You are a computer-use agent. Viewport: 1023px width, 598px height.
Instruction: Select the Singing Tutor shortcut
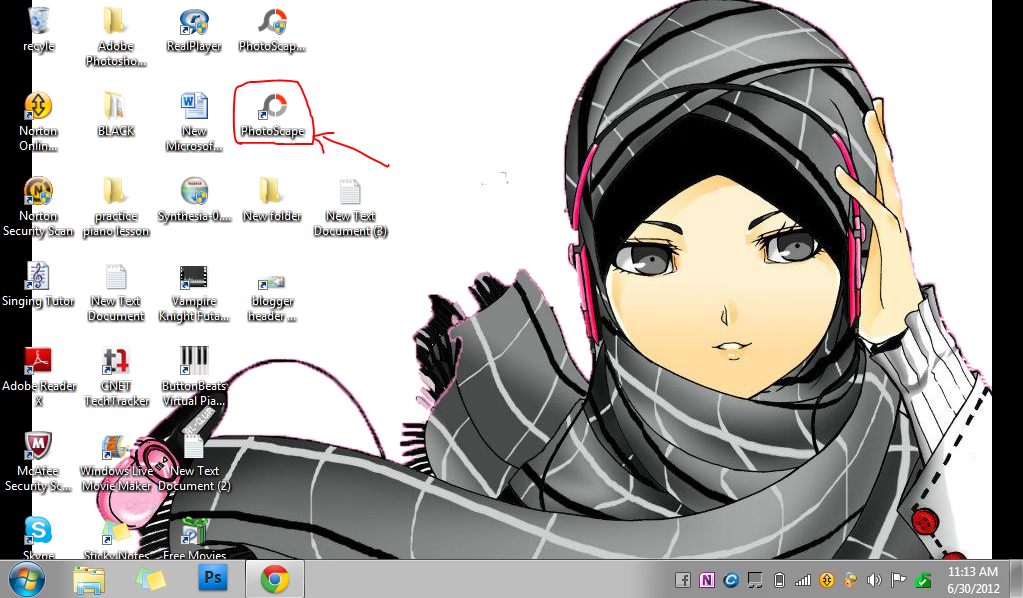point(38,284)
